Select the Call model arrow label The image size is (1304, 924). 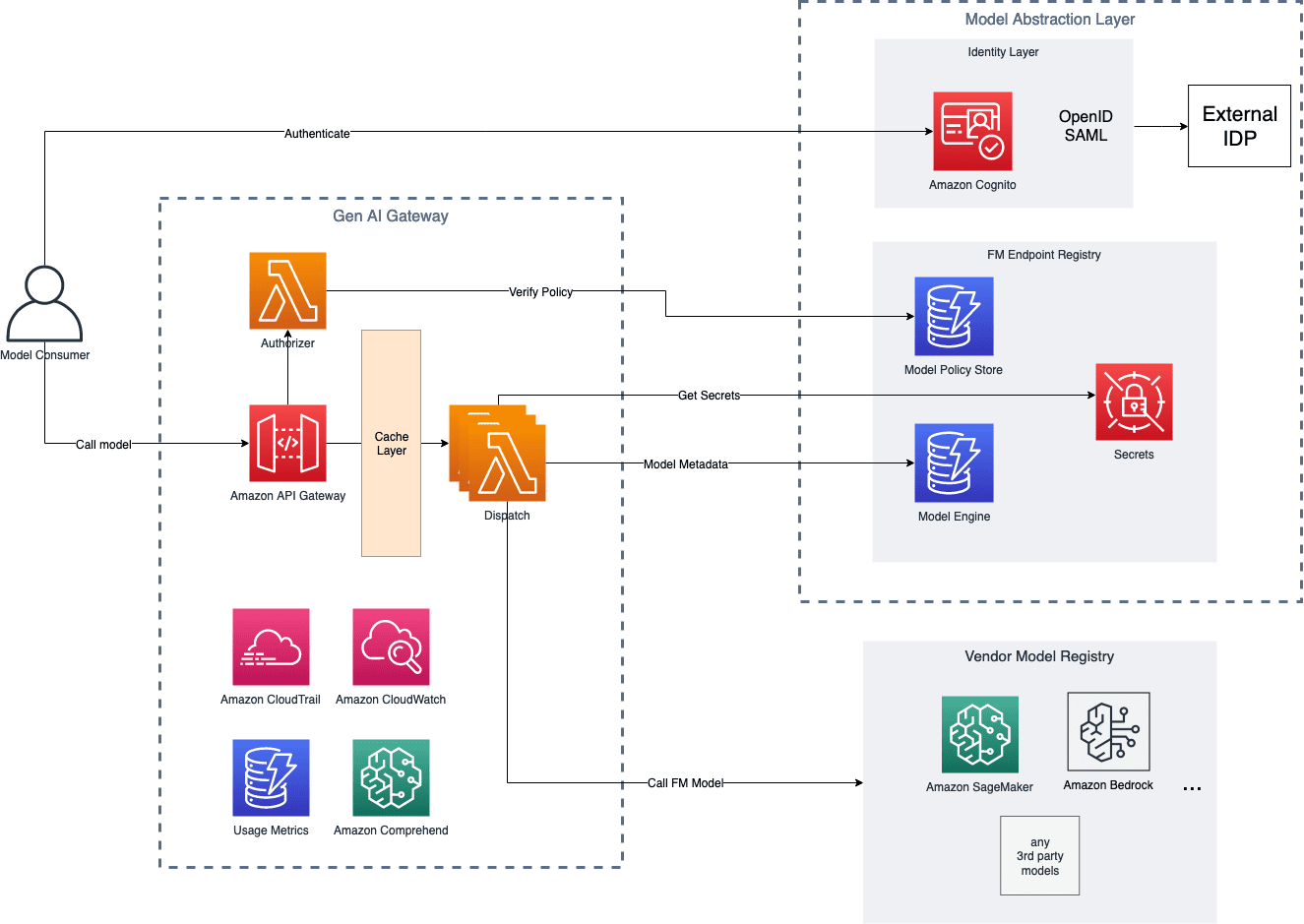pyautogui.click(x=103, y=444)
